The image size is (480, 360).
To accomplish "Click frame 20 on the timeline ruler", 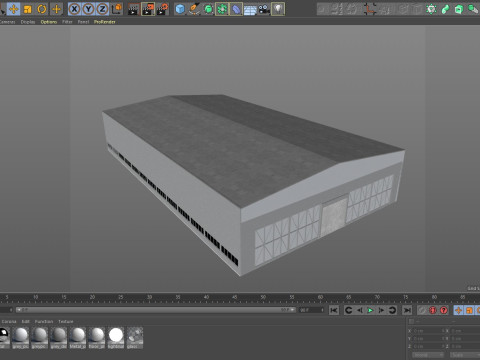I will [92, 297].
